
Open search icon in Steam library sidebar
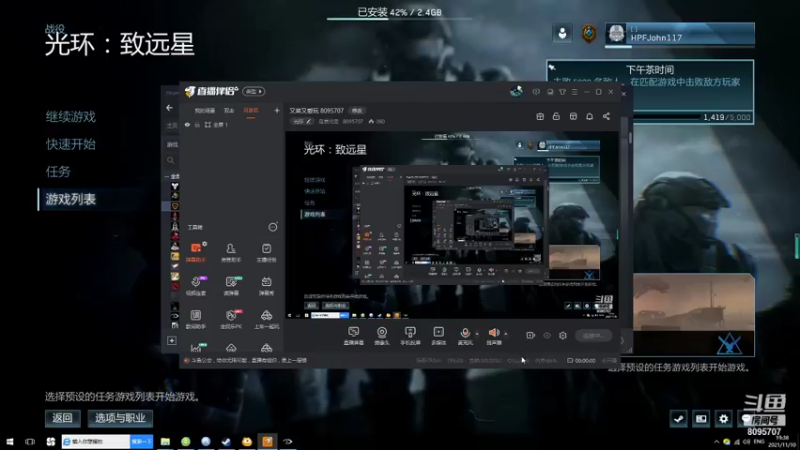[x=170, y=160]
